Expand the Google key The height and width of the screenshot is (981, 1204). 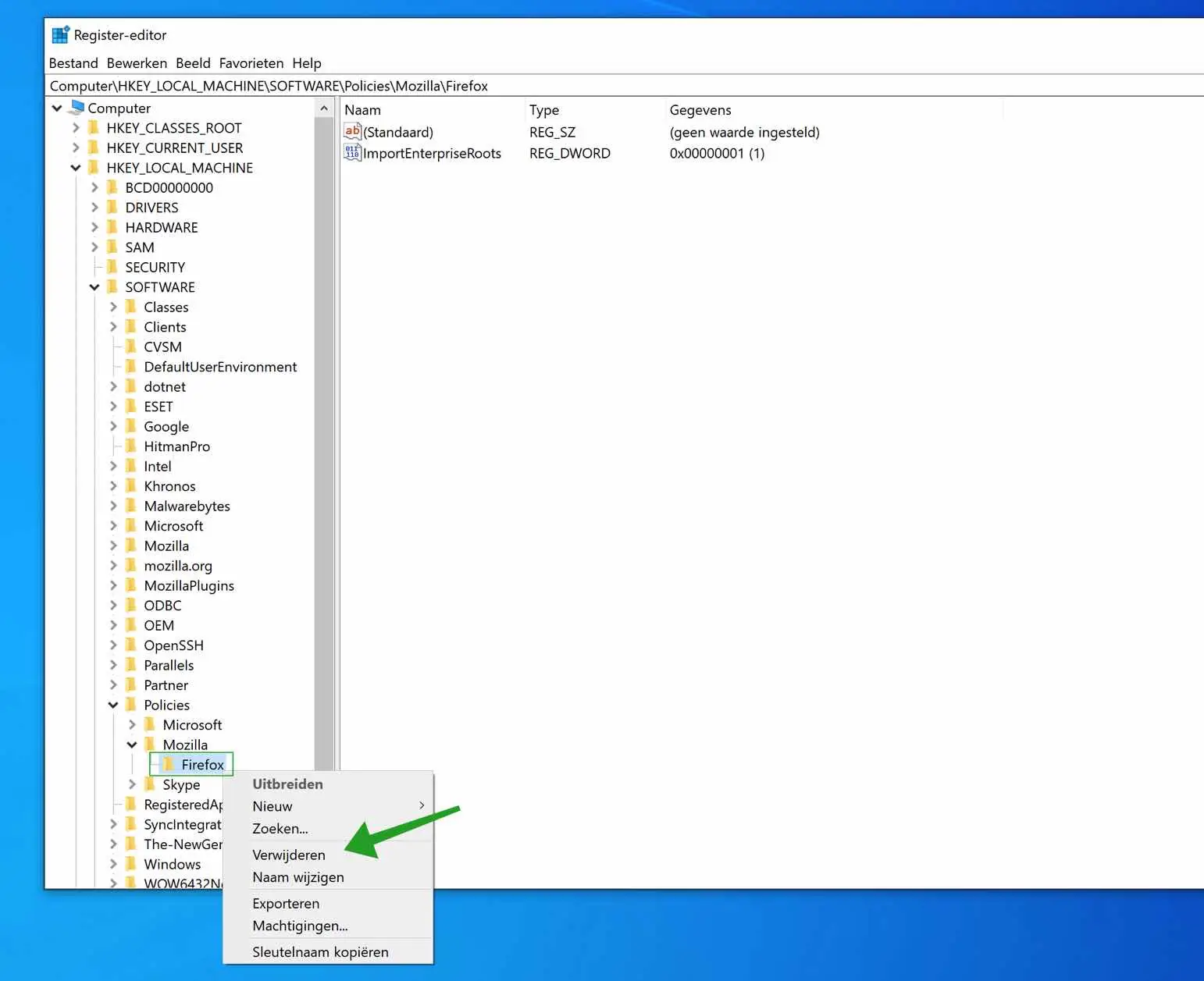click(113, 426)
